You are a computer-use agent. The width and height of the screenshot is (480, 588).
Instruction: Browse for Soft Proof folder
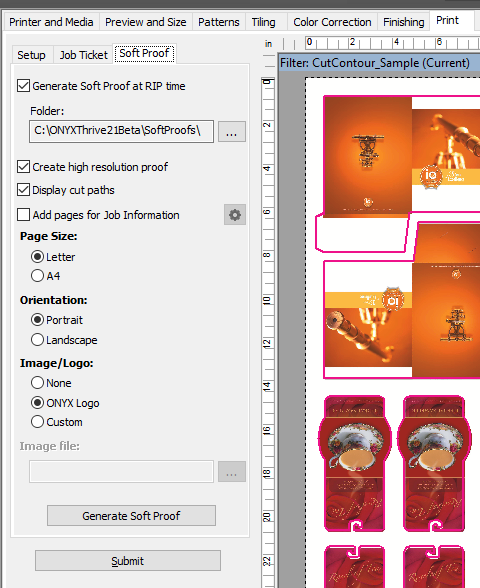click(x=232, y=131)
